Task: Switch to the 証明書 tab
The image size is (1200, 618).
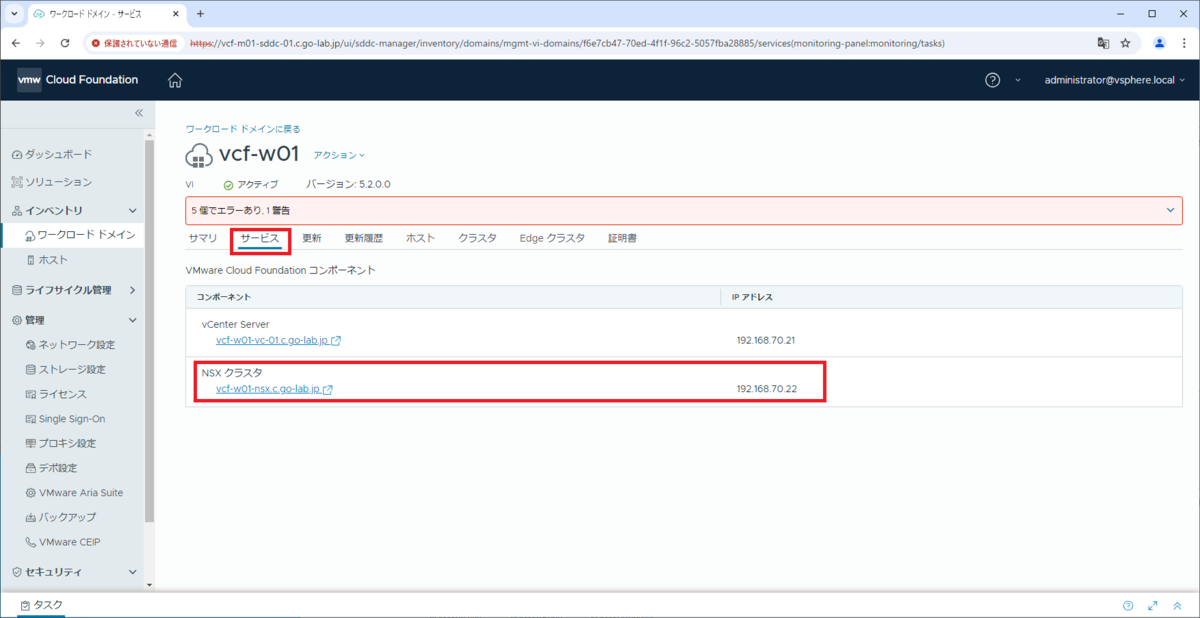Action: click(622, 238)
